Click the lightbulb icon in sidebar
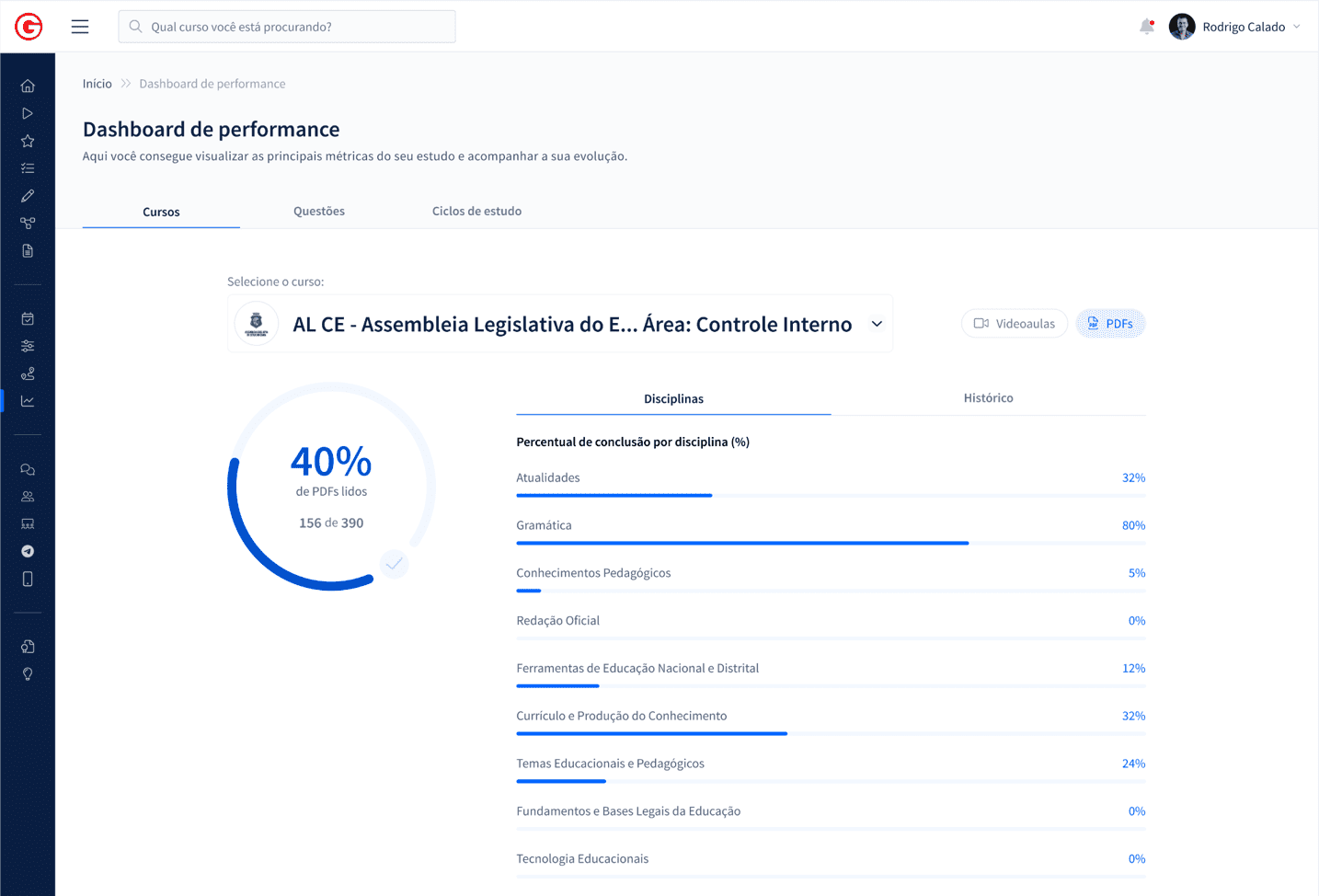Image resolution: width=1319 pixels, height=896 pixels. pos(28,674)
